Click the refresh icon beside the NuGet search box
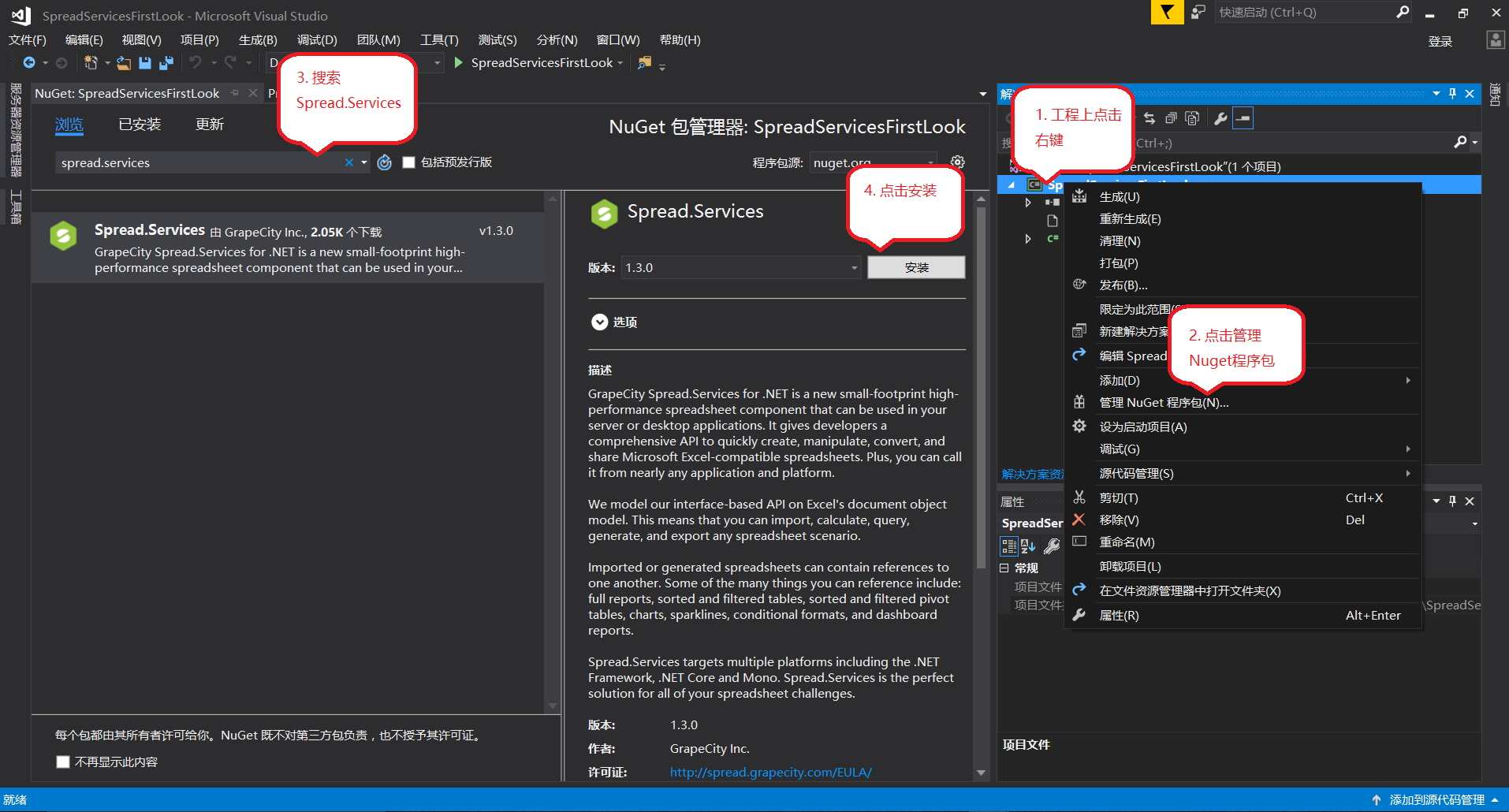Viewport: 1509px width, 812px height. tap(384, 162)
